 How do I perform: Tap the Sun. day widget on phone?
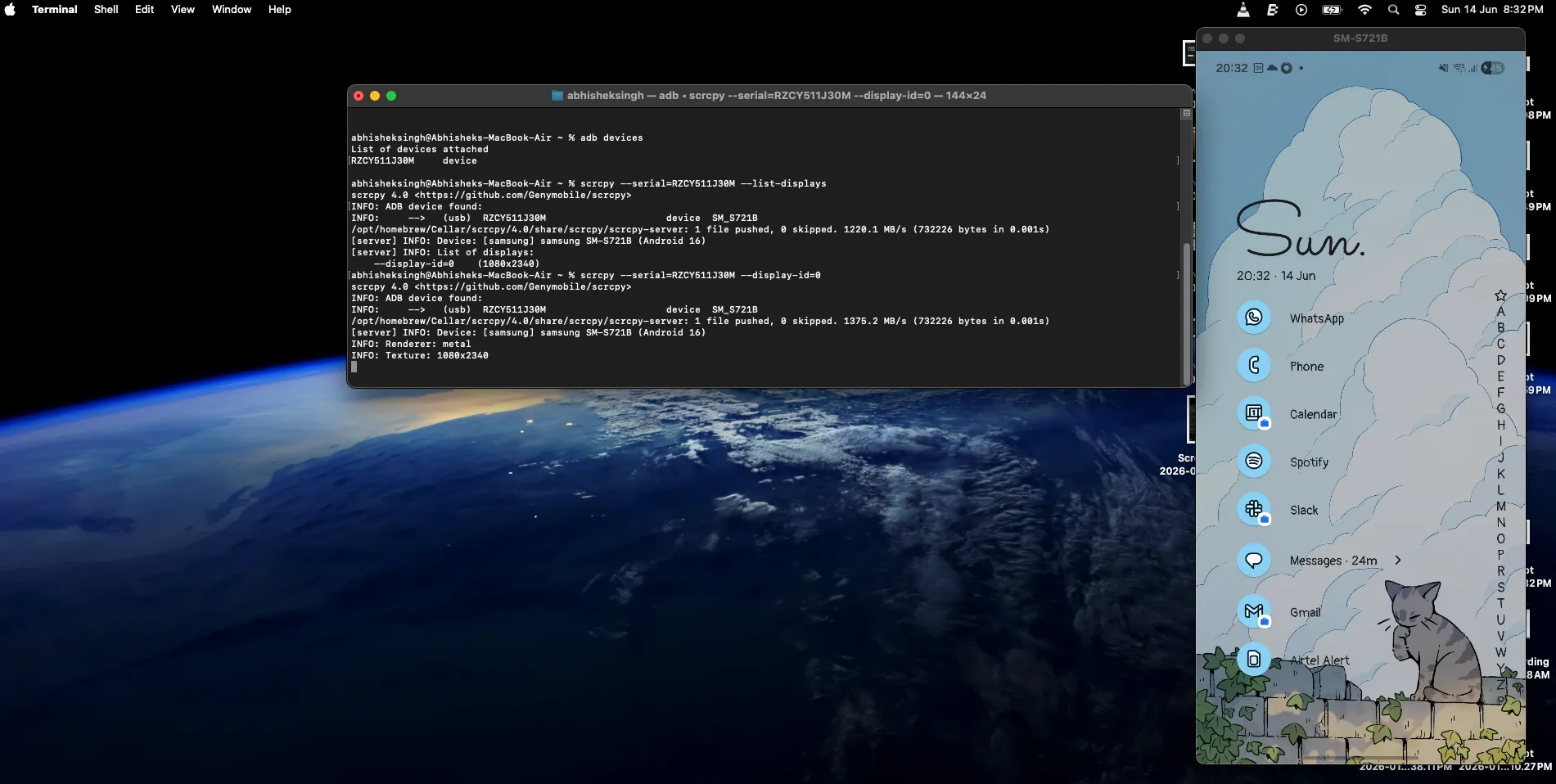coord(1300,228)
